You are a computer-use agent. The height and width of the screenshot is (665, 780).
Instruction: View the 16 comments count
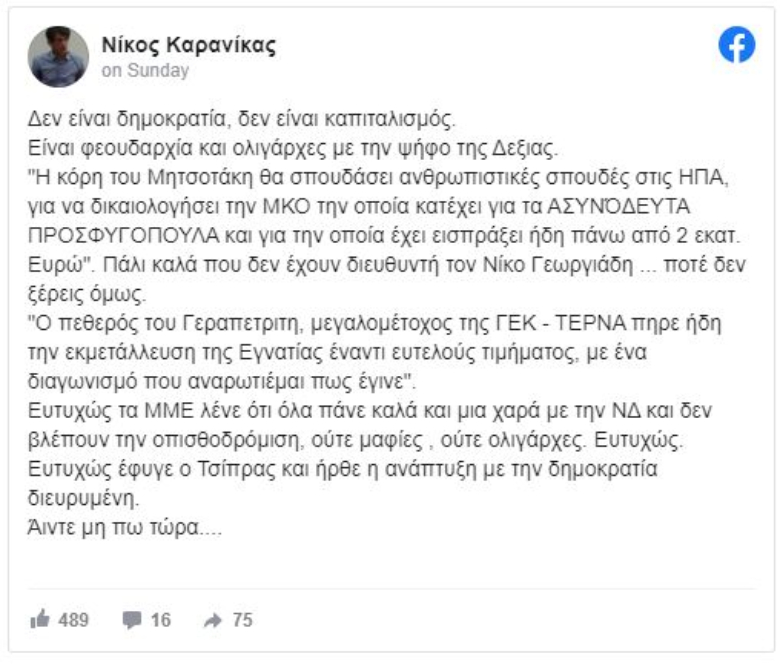tap(161, 620)
